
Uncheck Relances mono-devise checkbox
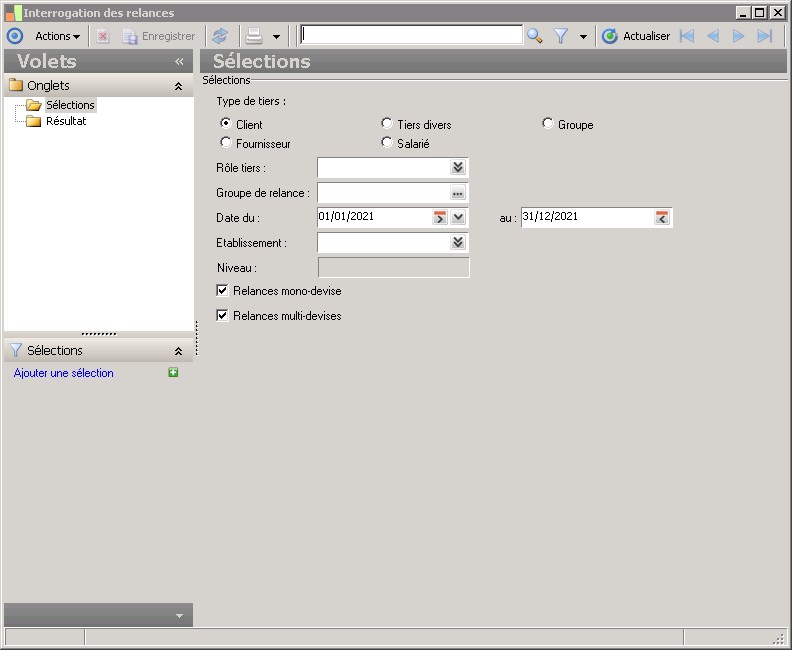coord(223,291)
